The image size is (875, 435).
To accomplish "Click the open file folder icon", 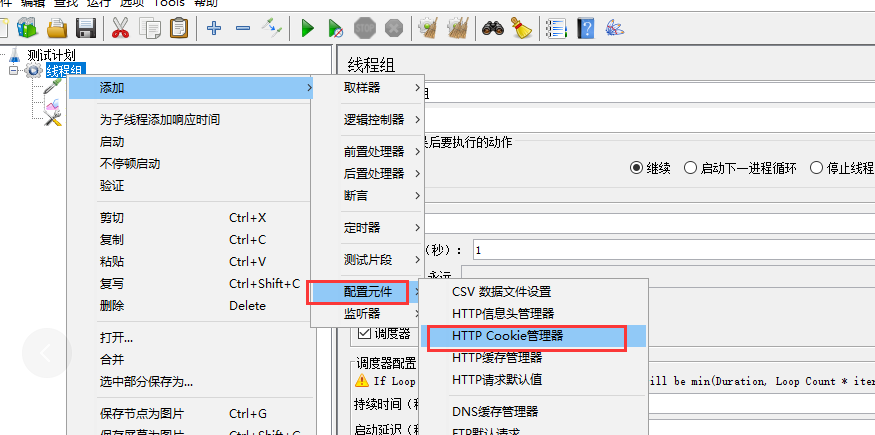I will [57, 27].
